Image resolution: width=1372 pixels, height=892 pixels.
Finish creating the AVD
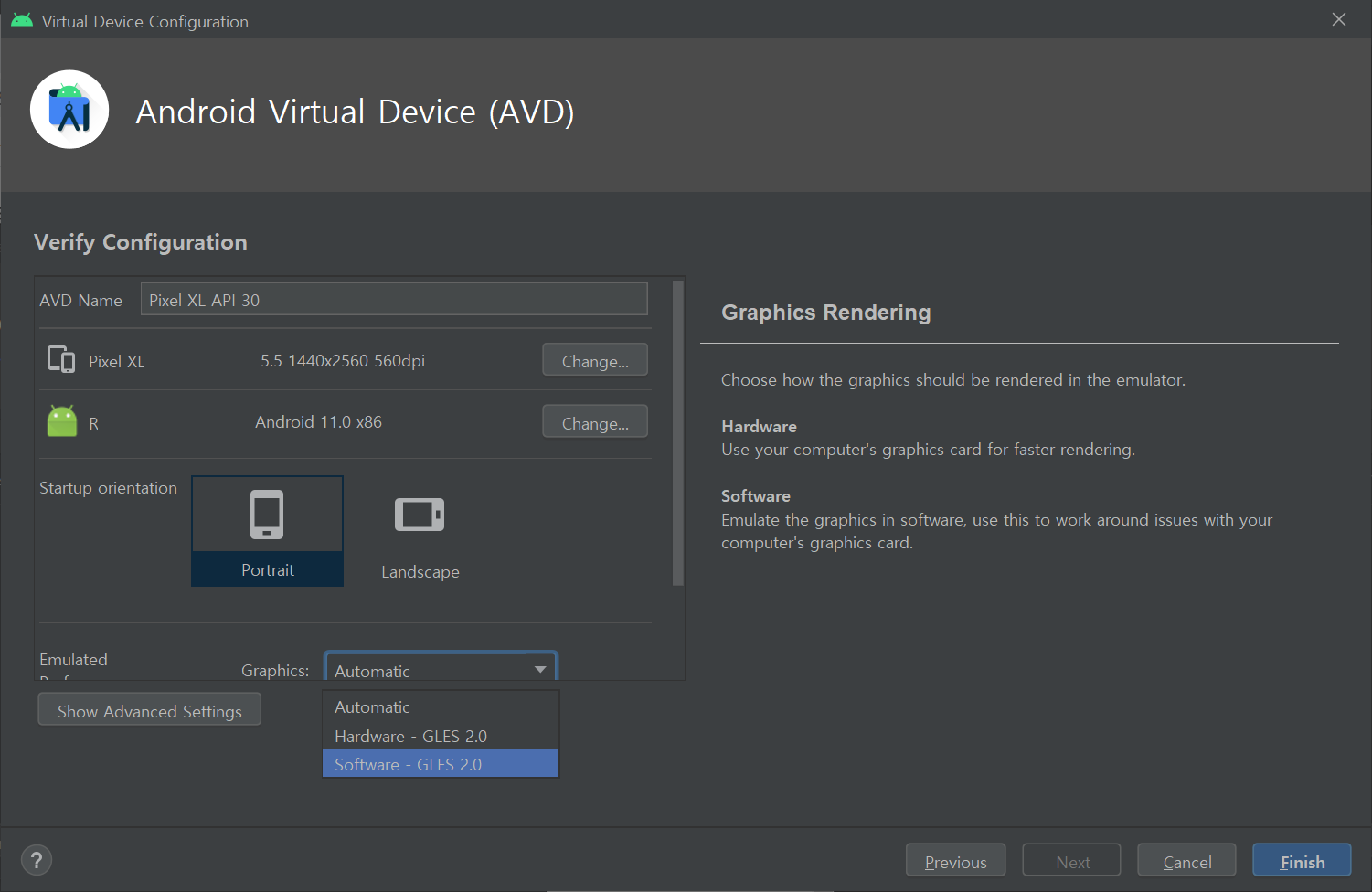click(x=1302, y=861)
